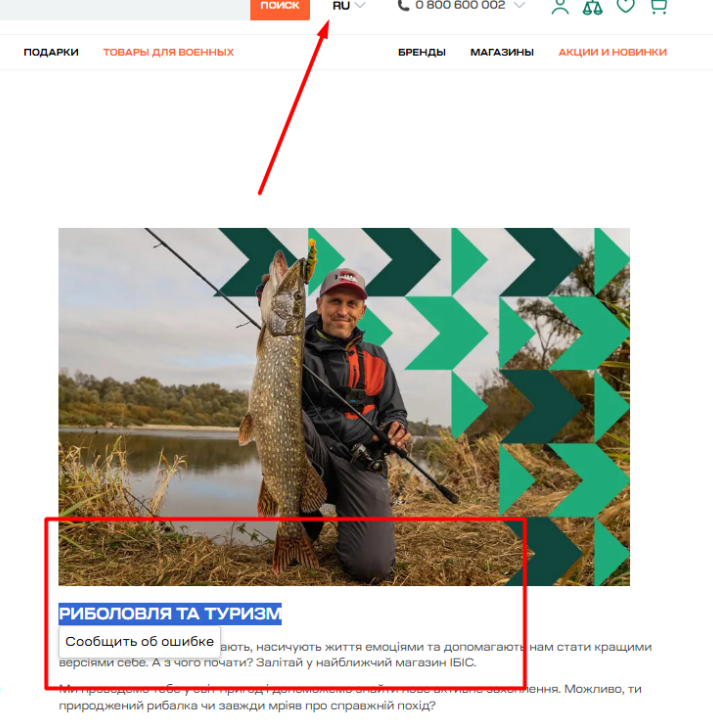Open the product comparison scales icon
The width and height of the screenshot is (713, 724).
point(592,7)
